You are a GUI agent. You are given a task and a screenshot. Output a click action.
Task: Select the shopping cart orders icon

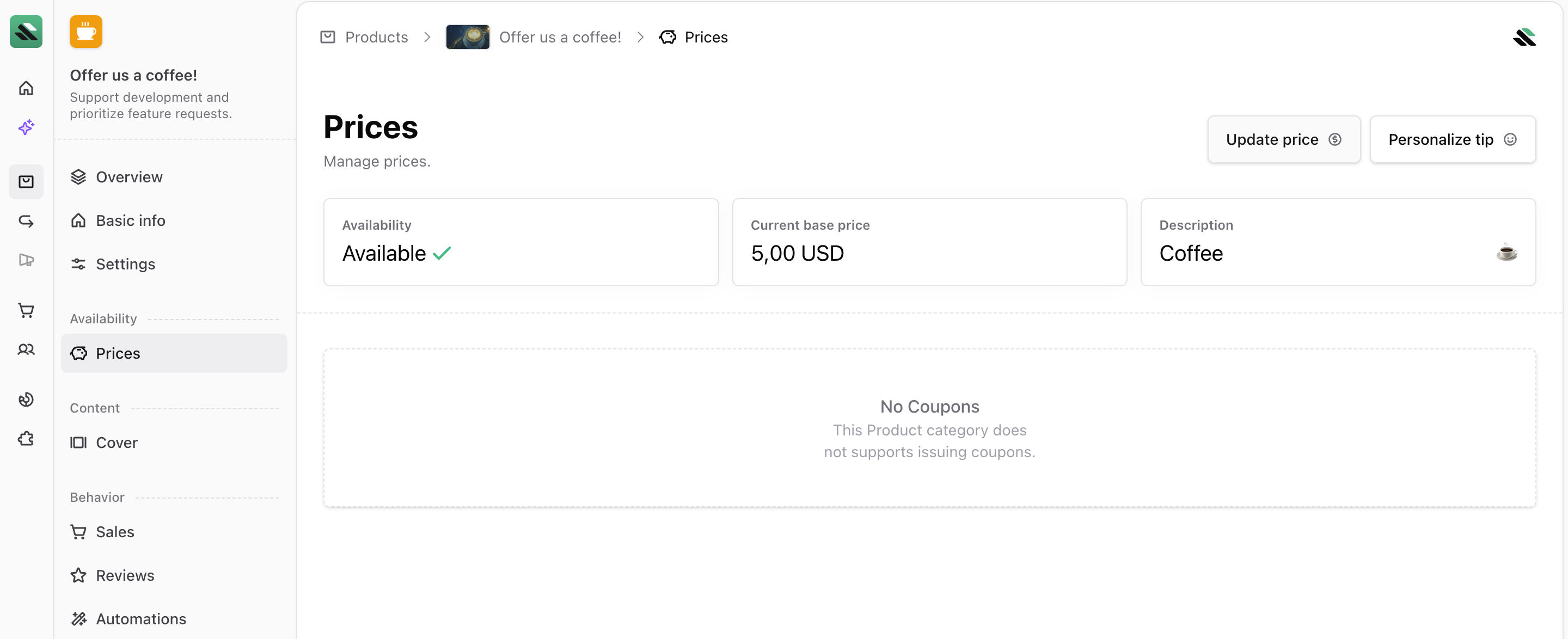point(26,310)
